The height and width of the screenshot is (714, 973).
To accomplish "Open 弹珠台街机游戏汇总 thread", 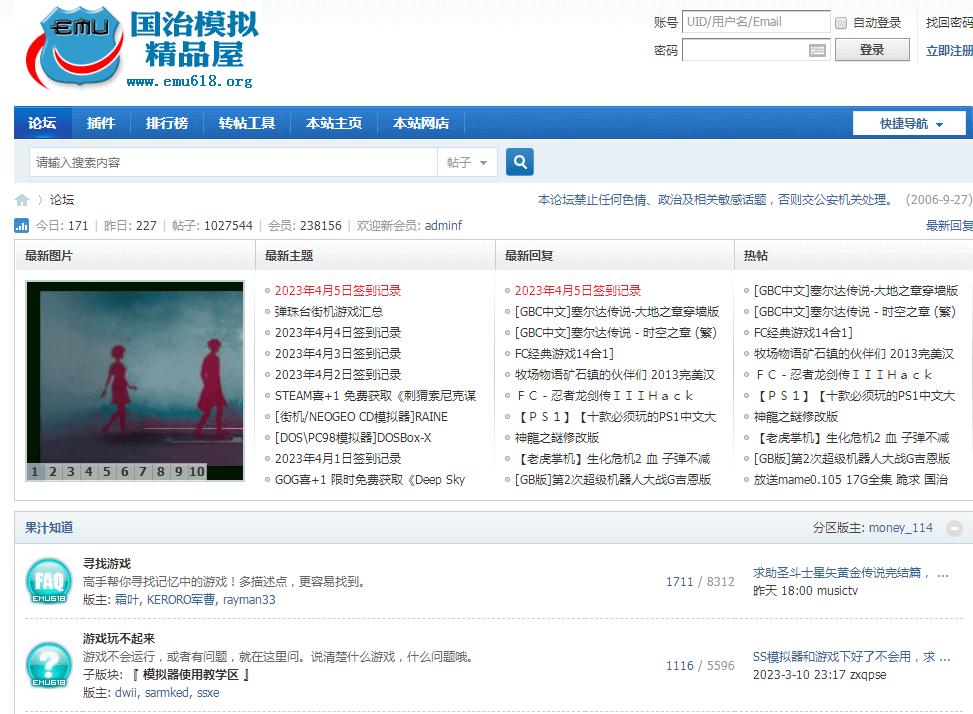I will pos(328,311).
